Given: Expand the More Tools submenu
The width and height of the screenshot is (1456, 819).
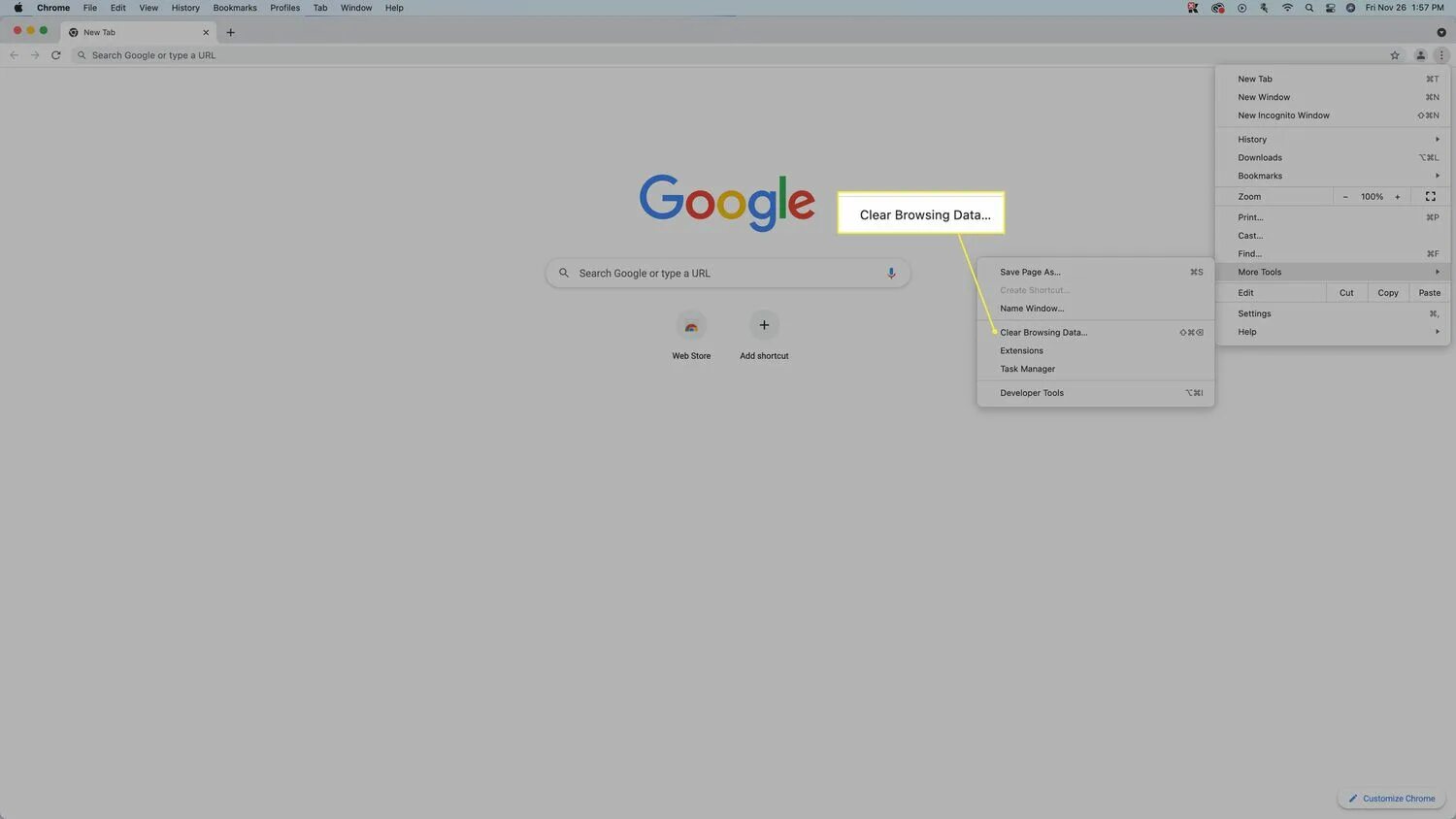Looking at the screenshot, I should [x=1333, y=272].
